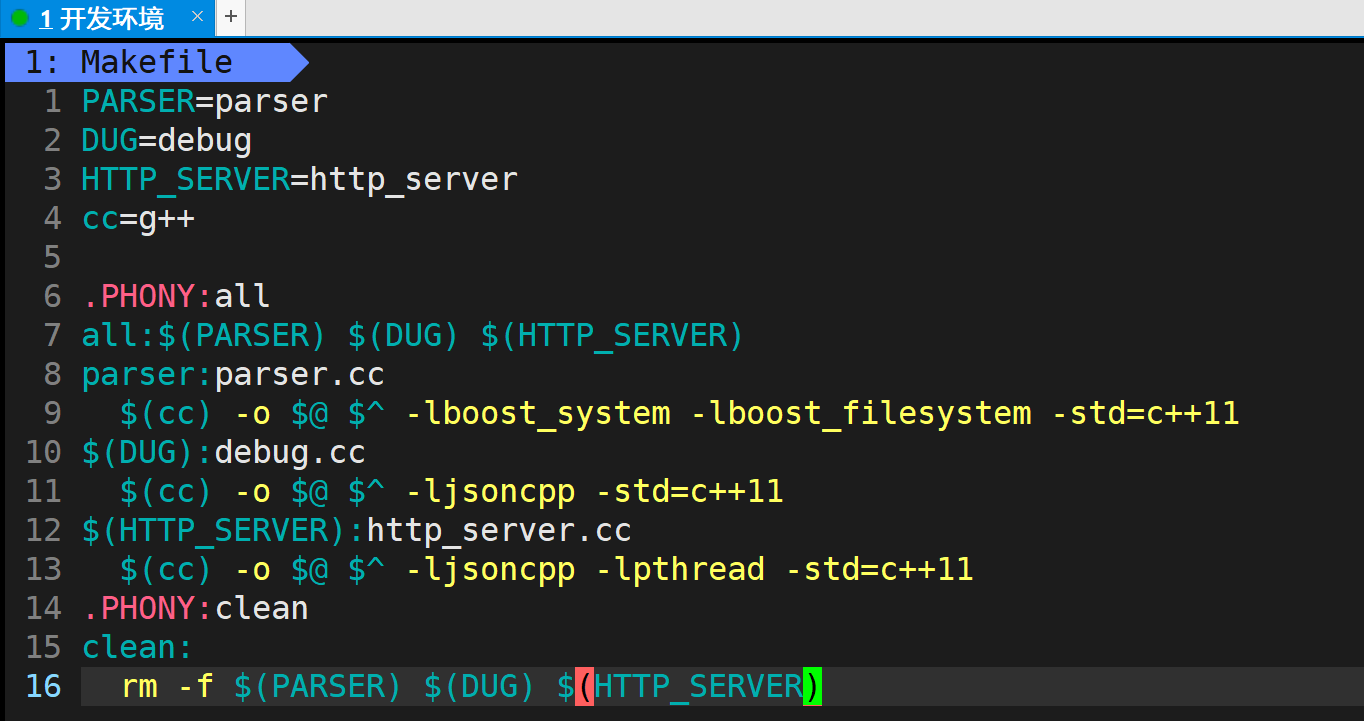The width and height of the screenshot is (1364, 721).
Task: Click -std=c++11 at end of line 13
Action: (x=880, y=569)
